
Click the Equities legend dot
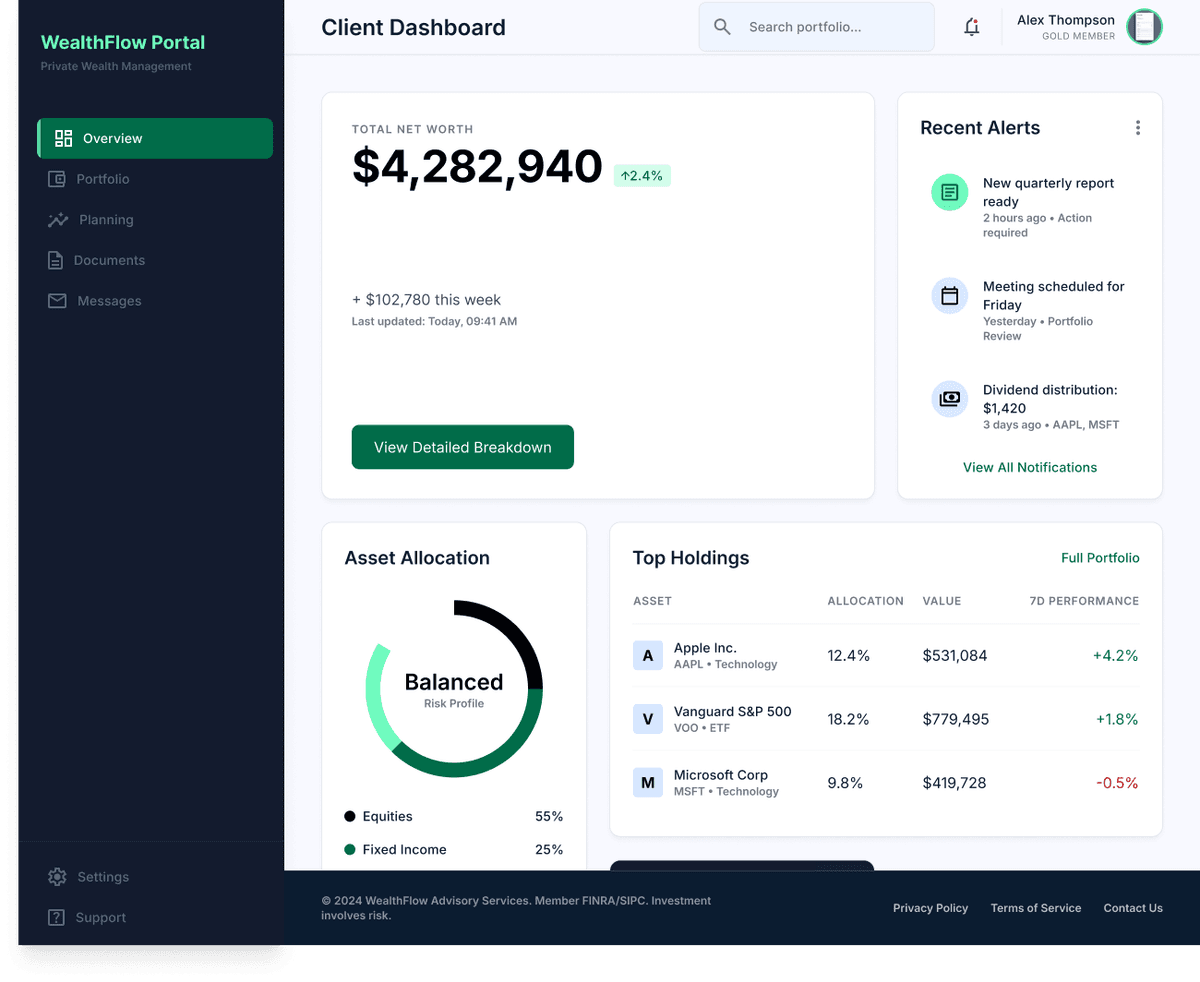click(350, 817)
